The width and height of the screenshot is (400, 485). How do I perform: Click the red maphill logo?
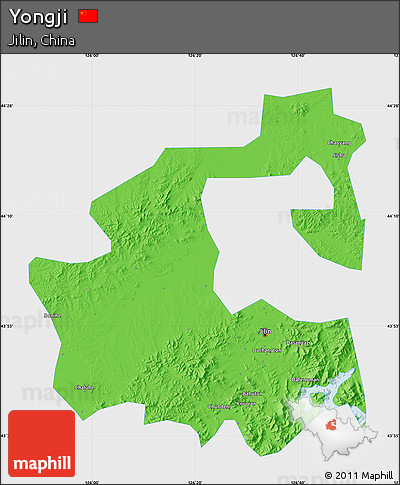coord(42,443)
